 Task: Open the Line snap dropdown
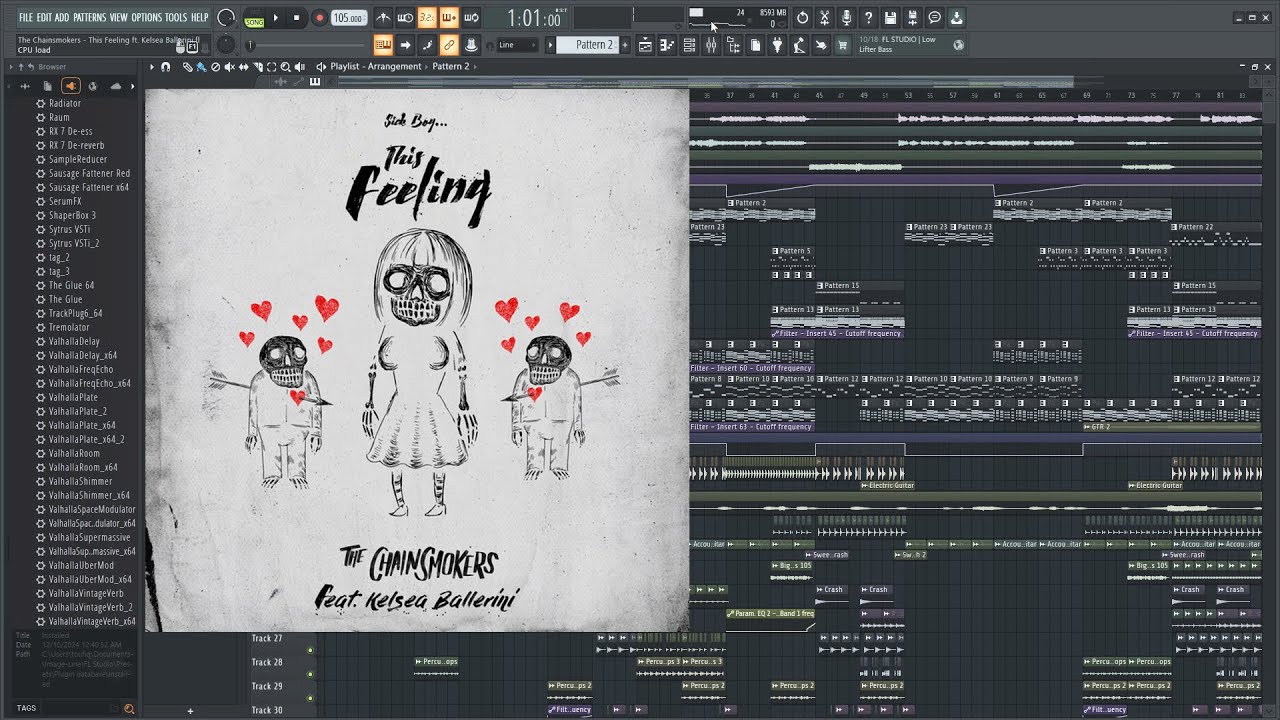coord(517,45)
